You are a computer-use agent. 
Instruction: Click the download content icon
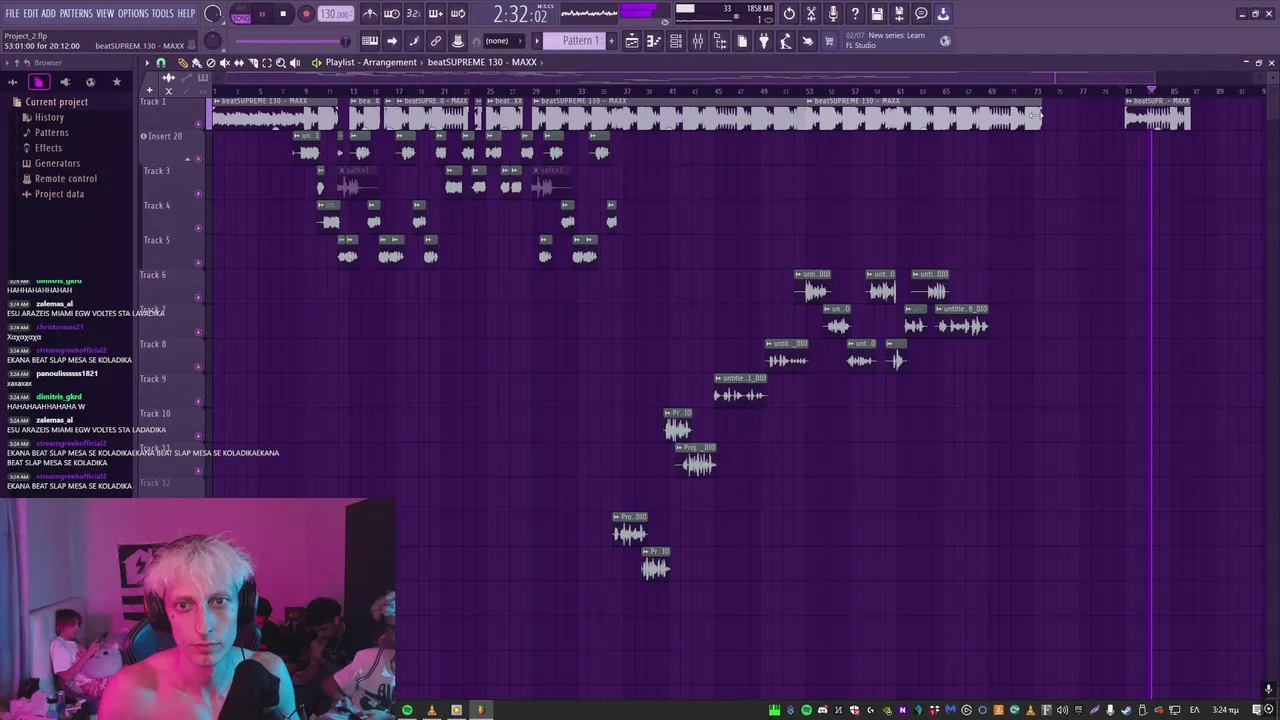[943, 14]
